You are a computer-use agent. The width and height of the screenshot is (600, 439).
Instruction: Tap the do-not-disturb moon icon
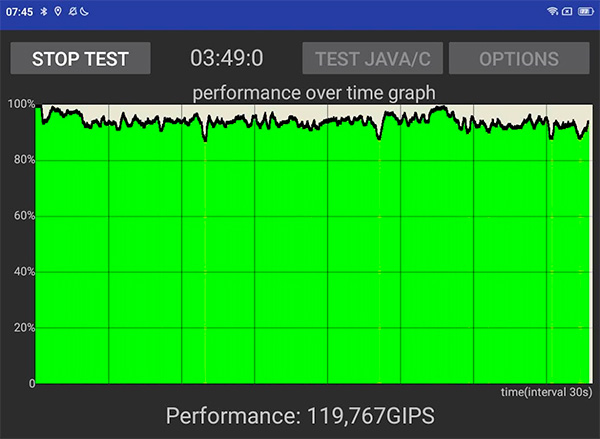click(84, 11)
